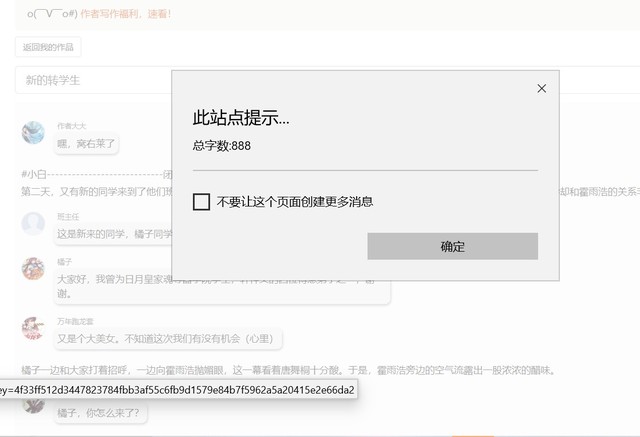
Task: Close the site prompt dialog with X
Action: (x=542, y=88)
